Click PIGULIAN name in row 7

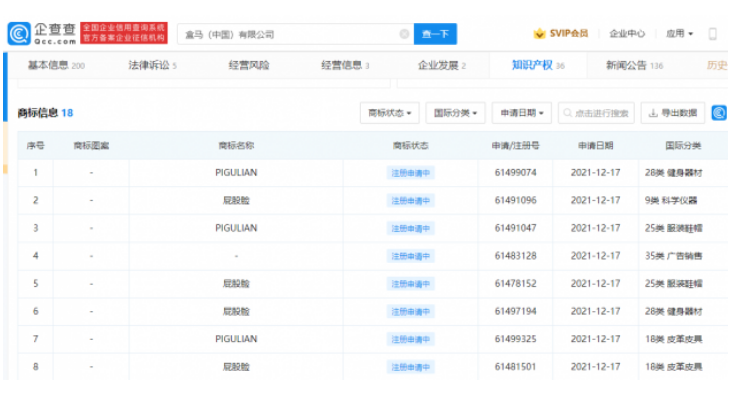point(236,339)
